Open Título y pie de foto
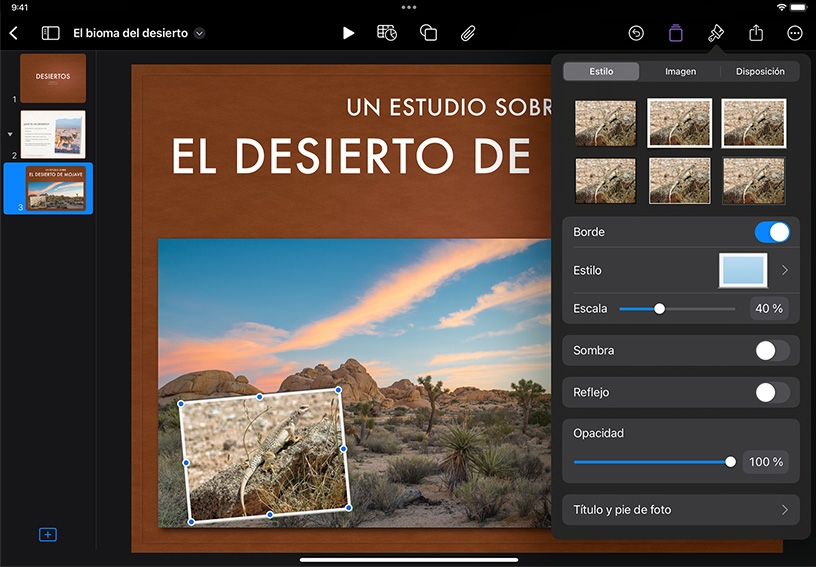Screen dimensions: 816x567 pyautogui.click(x=681, y=510)
